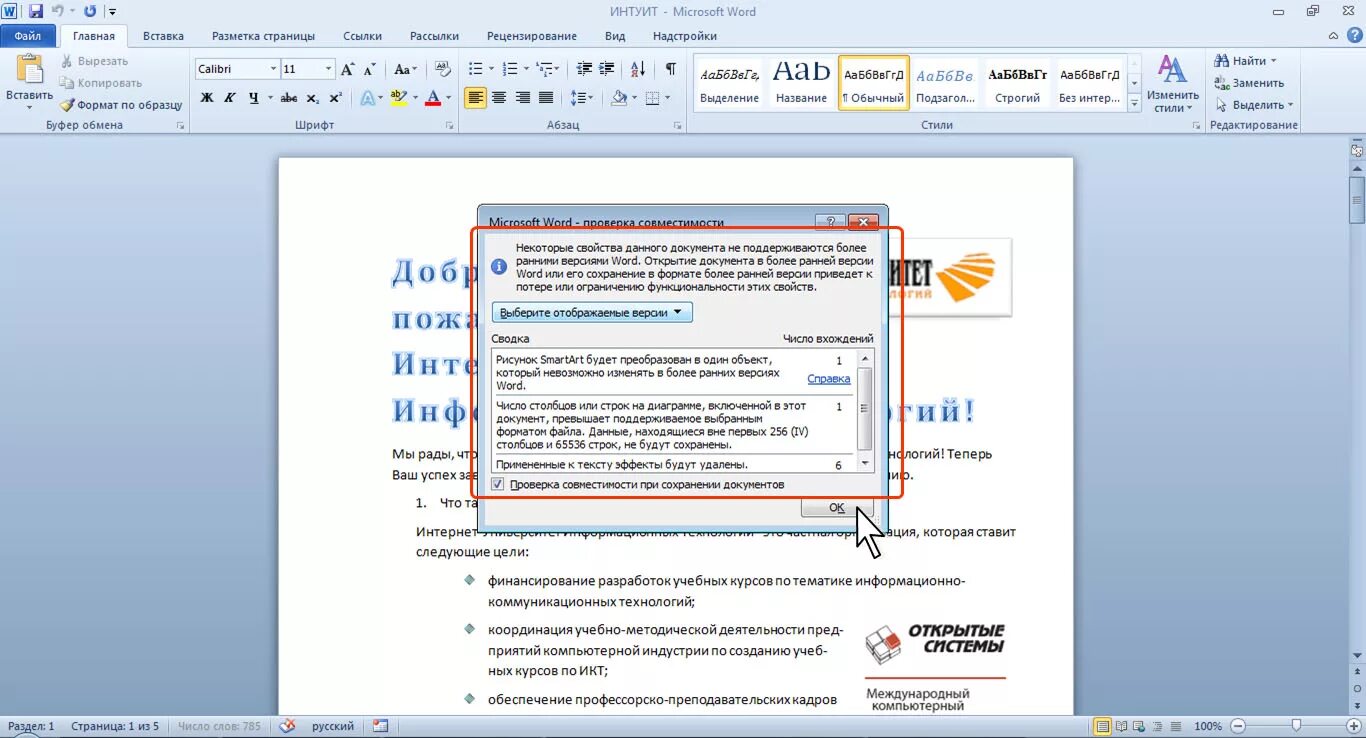Click OK in the compatibility checker dialog

837,508
